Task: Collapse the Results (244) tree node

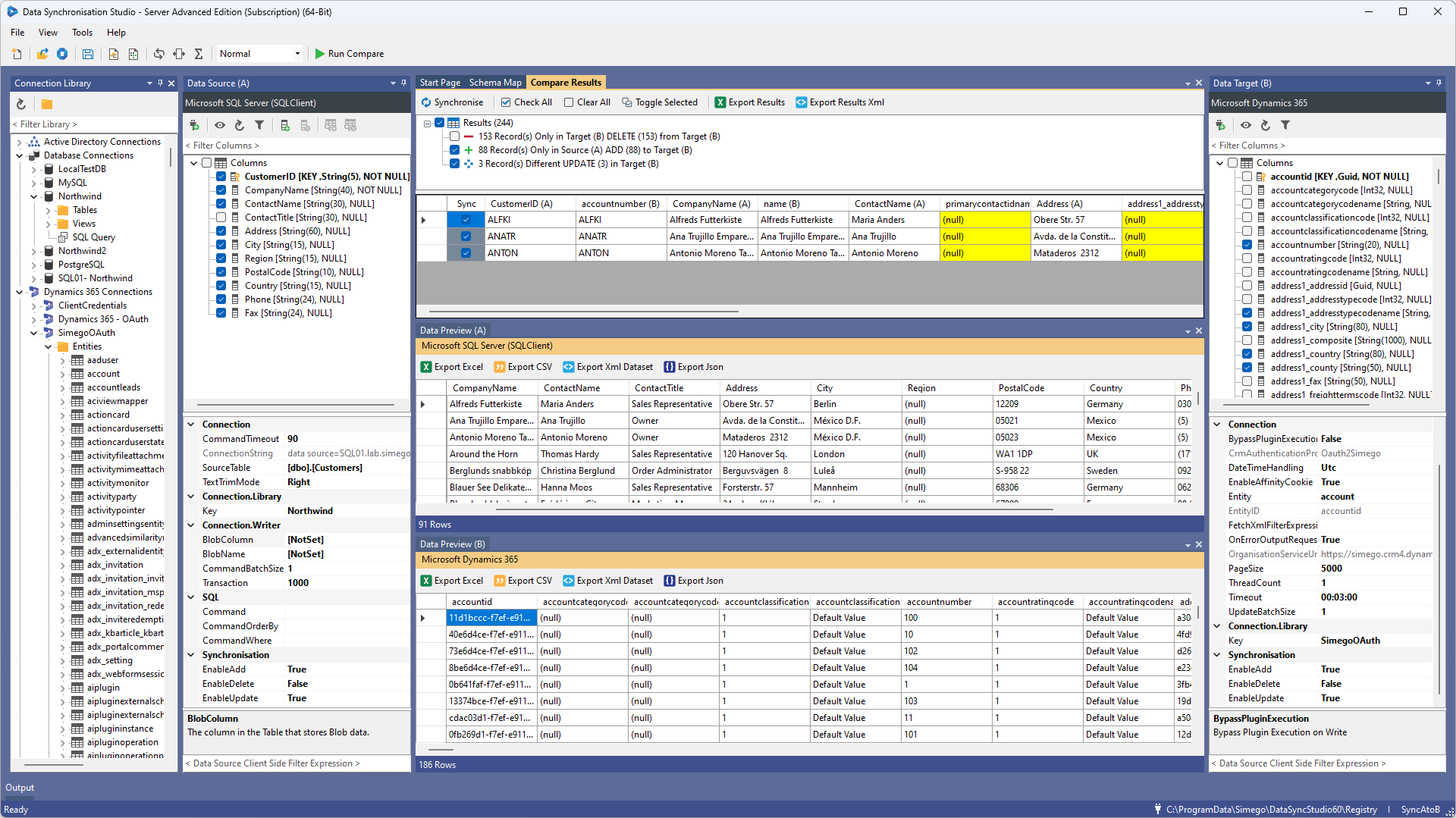Action: pos(427,123)
